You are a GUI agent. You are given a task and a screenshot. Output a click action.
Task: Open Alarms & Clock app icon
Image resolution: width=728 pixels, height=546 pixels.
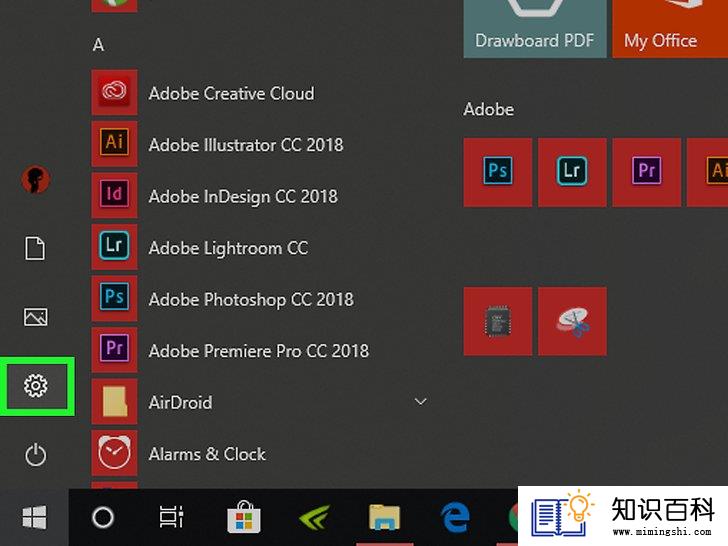(114, 453)
